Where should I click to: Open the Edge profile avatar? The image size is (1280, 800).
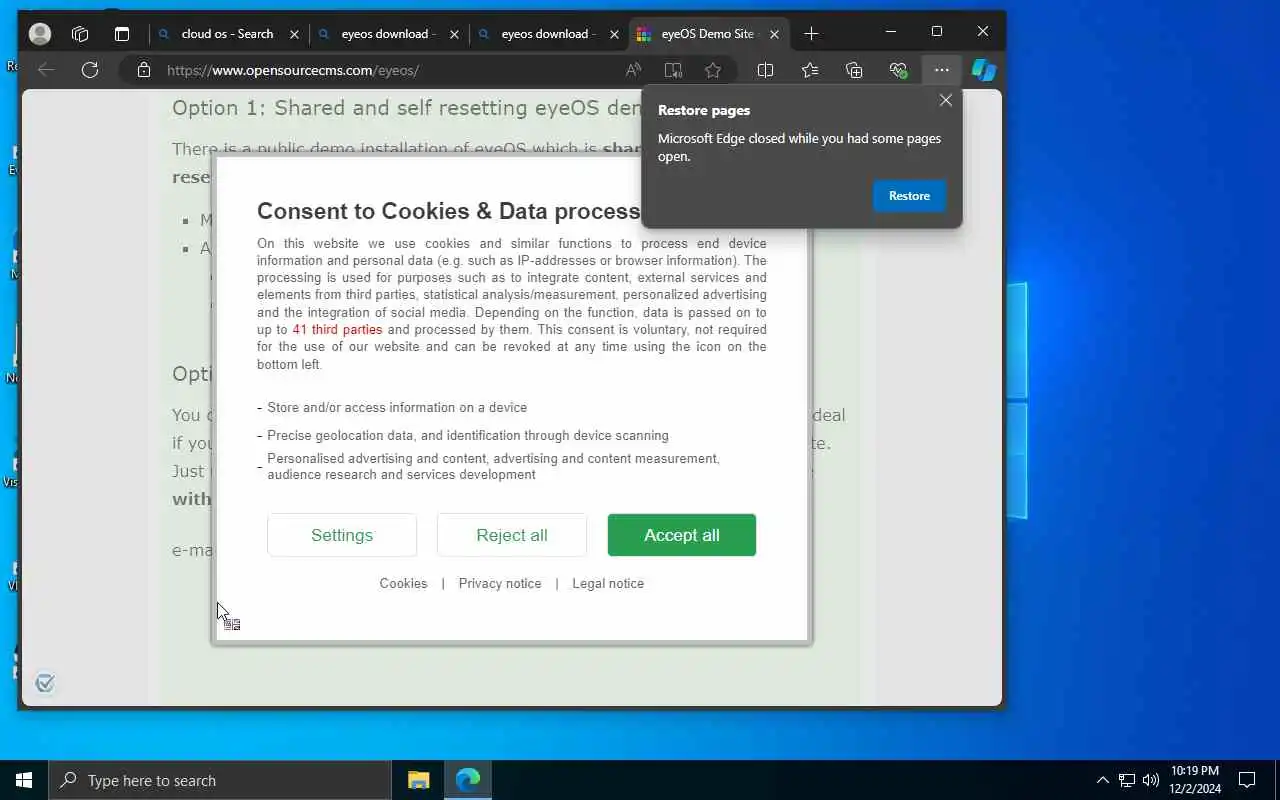(40, 33)
